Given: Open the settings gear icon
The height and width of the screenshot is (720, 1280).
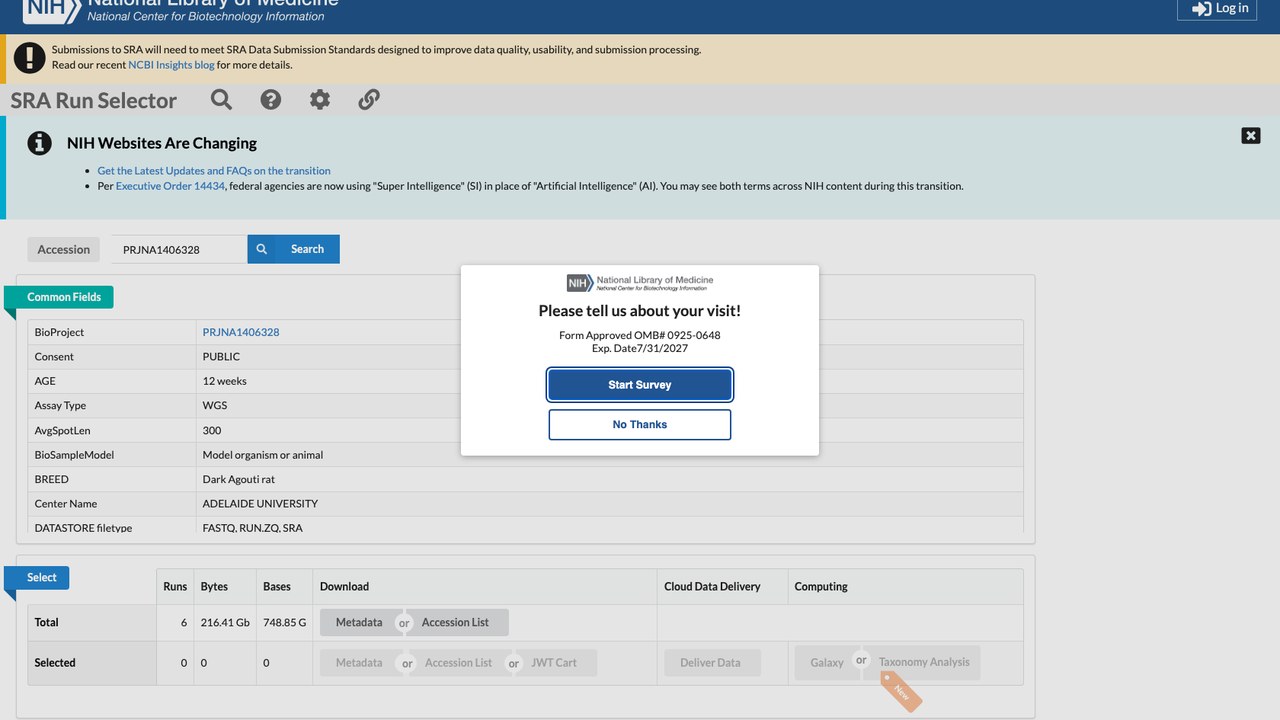Looking at the screenshot, I should tap(320, 99).
